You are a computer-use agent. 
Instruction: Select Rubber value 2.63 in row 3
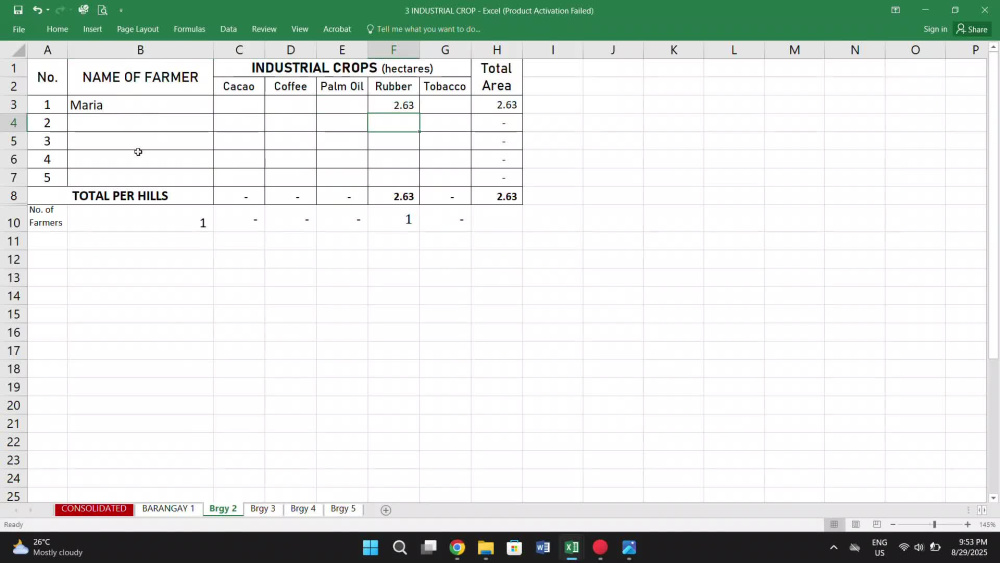393,105
